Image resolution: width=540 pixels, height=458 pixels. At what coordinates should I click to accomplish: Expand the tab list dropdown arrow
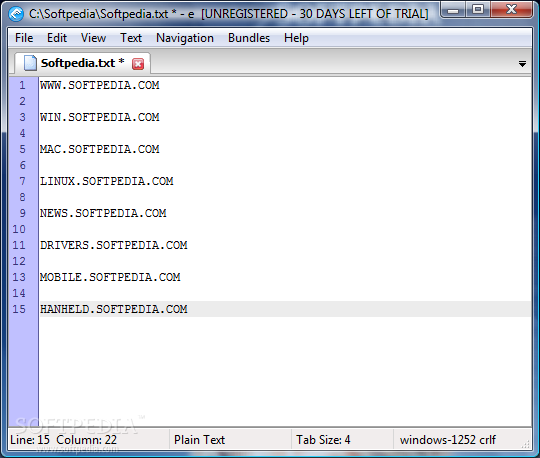pyautogui.click(x=522, y=64)
